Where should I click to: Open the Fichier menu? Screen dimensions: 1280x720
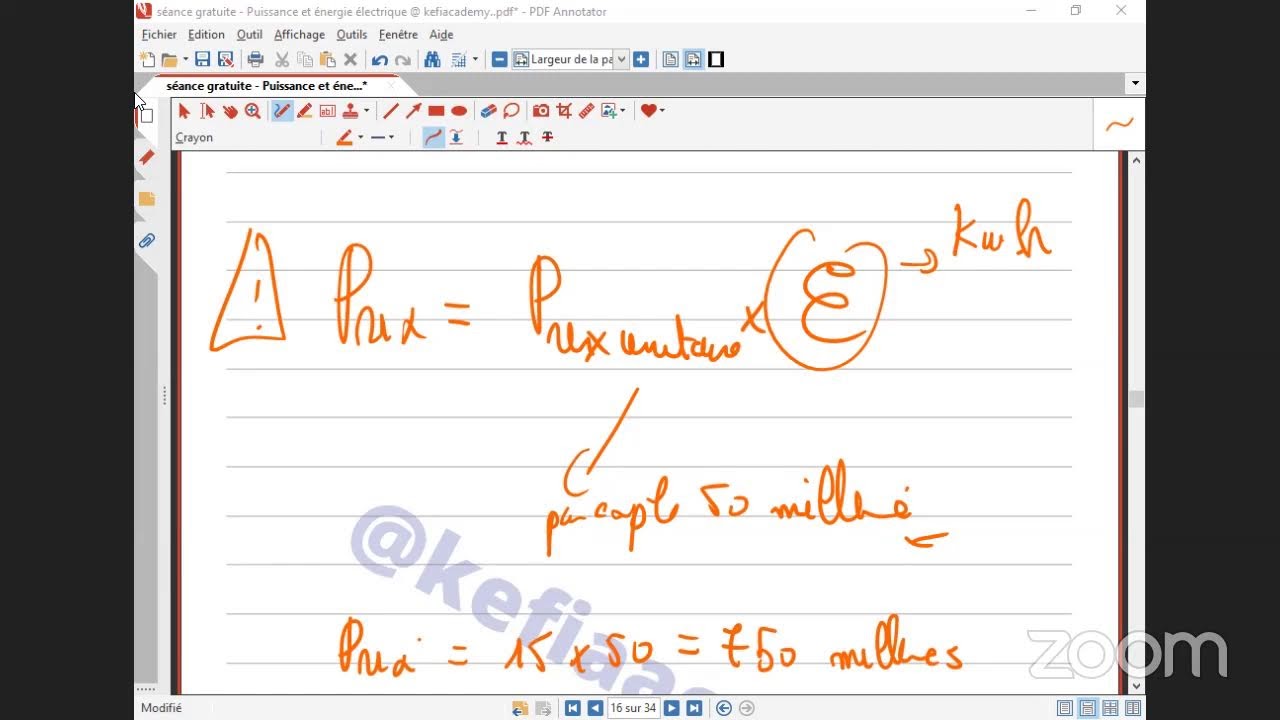point(159,35)
